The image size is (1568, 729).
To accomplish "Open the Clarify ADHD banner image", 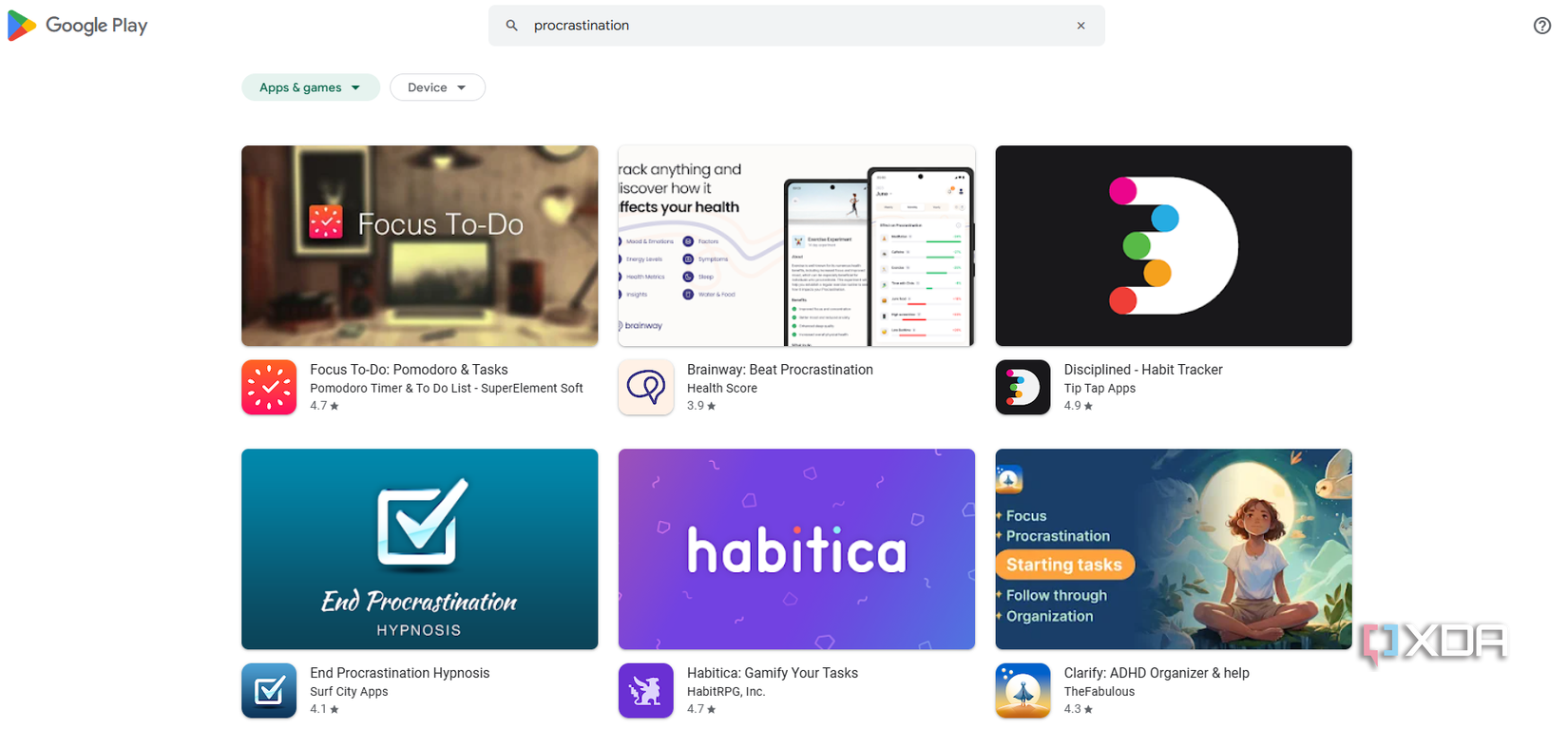I will 1174,549.
